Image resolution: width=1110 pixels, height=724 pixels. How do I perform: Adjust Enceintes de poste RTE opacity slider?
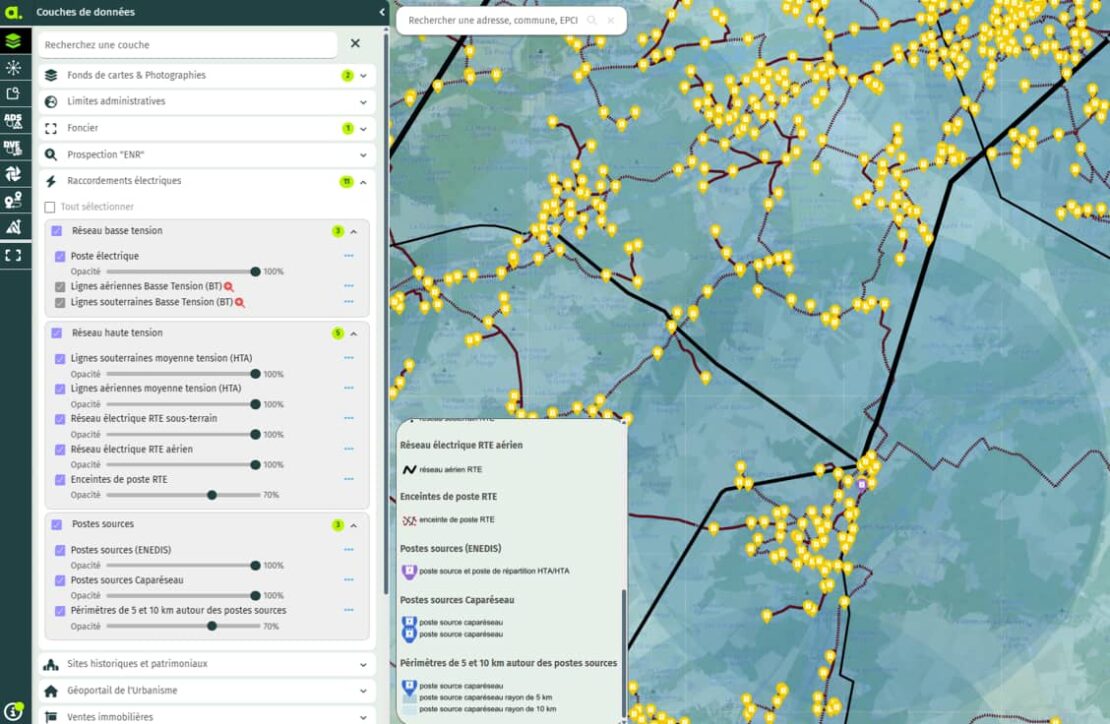[x=212, y=495]
